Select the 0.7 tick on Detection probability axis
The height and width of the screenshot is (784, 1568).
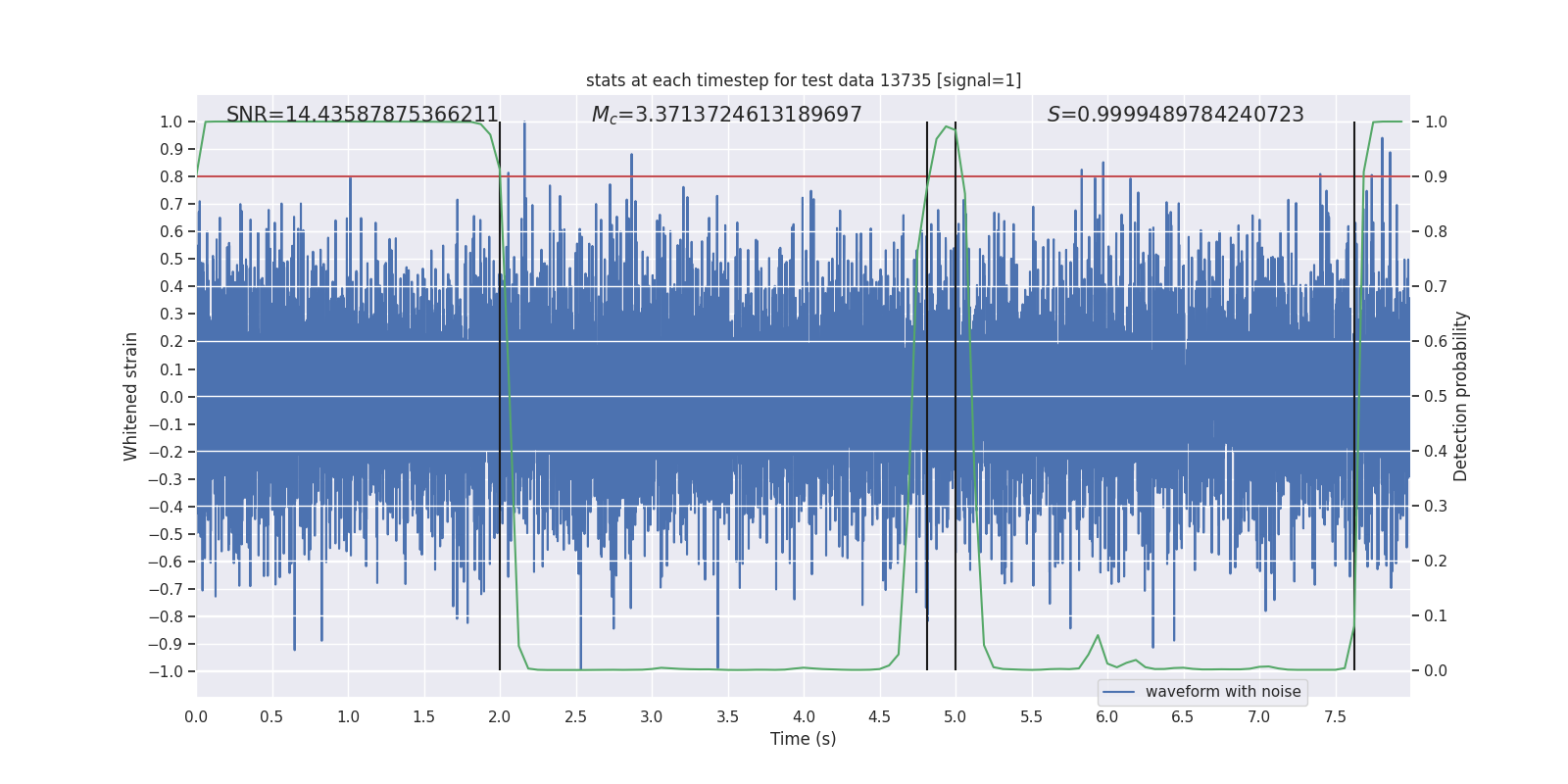(1436, 286)
